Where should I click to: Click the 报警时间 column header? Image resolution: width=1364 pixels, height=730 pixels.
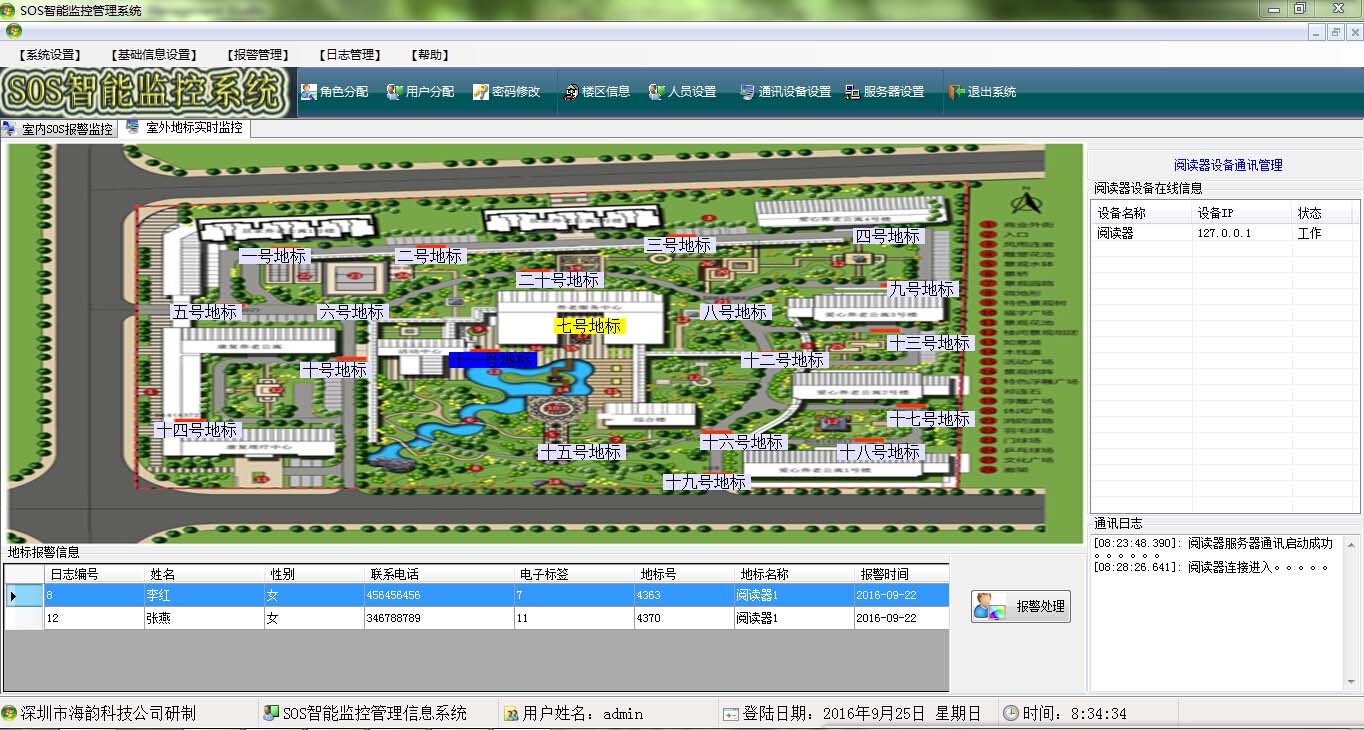[885, 574]
